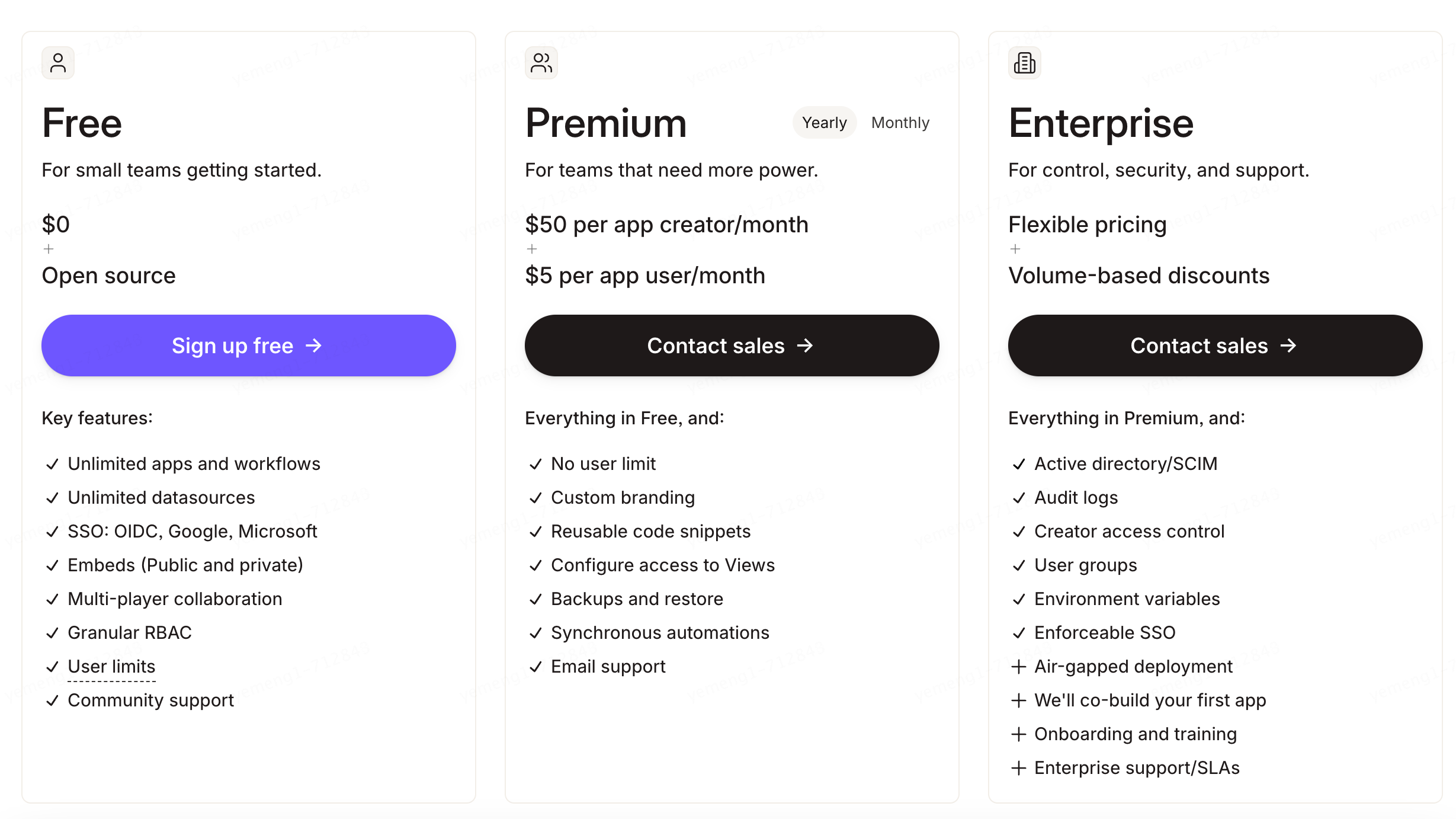Click the building icon above Enterprise
1456x819 pixels.
tap(1024, 63)
